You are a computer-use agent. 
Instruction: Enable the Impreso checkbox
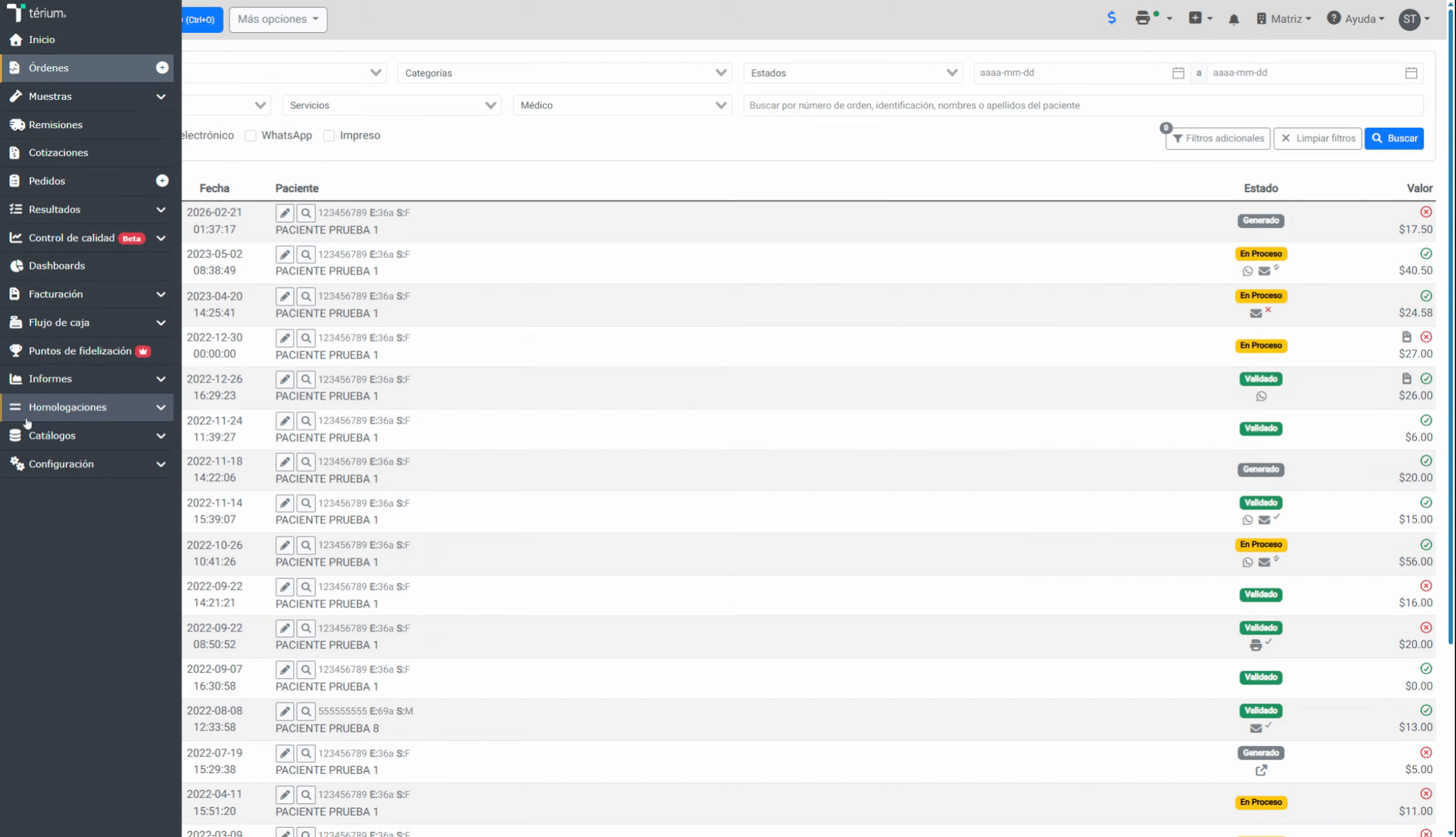329,136
